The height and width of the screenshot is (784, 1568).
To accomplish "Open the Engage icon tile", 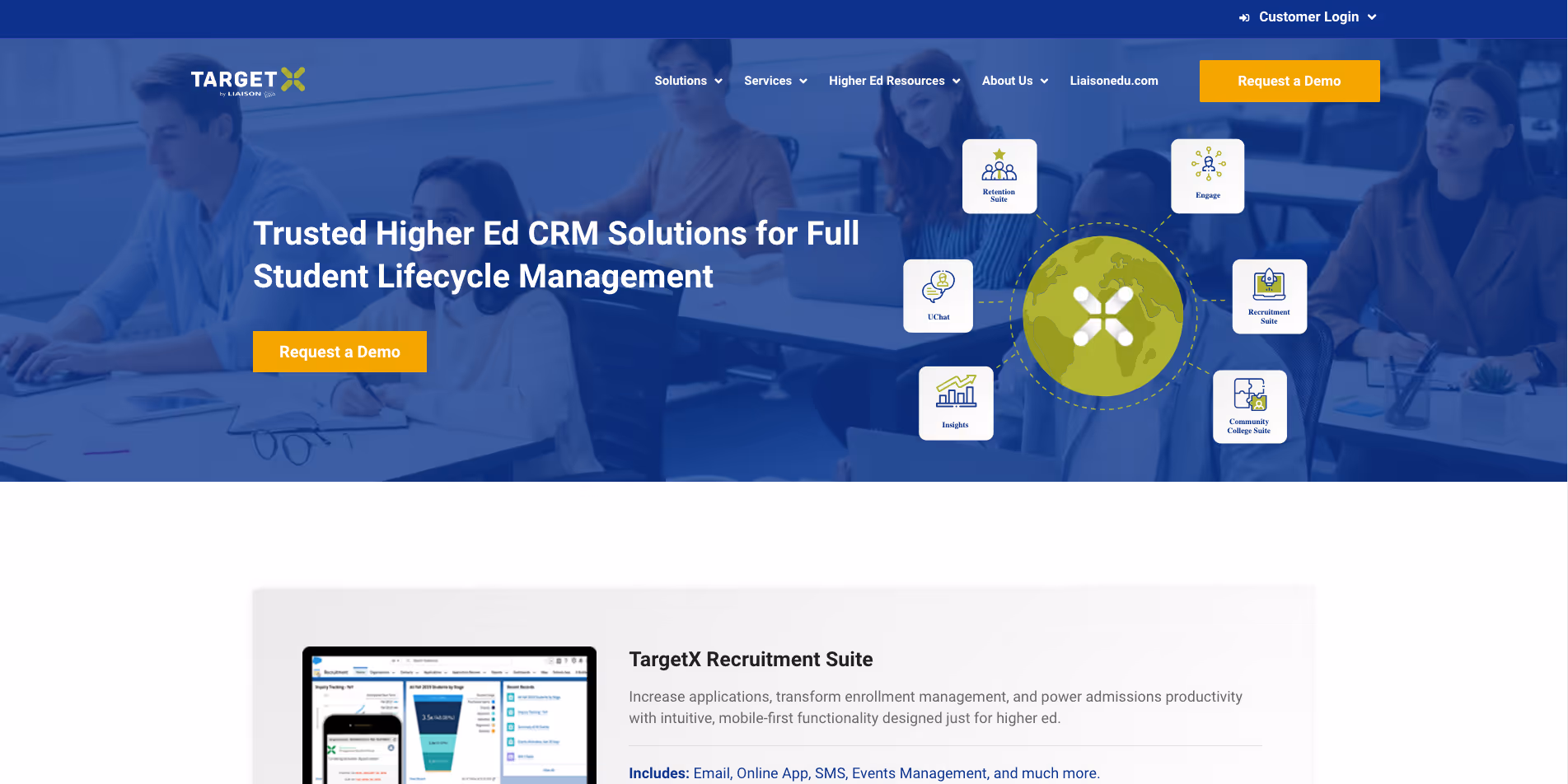I will (x=1207, y=176).
